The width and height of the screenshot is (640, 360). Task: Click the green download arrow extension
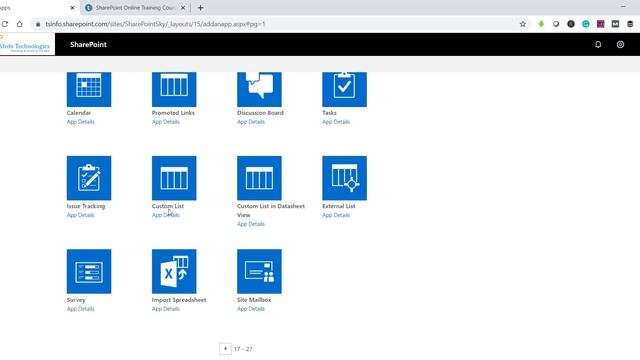pos(541,24)
